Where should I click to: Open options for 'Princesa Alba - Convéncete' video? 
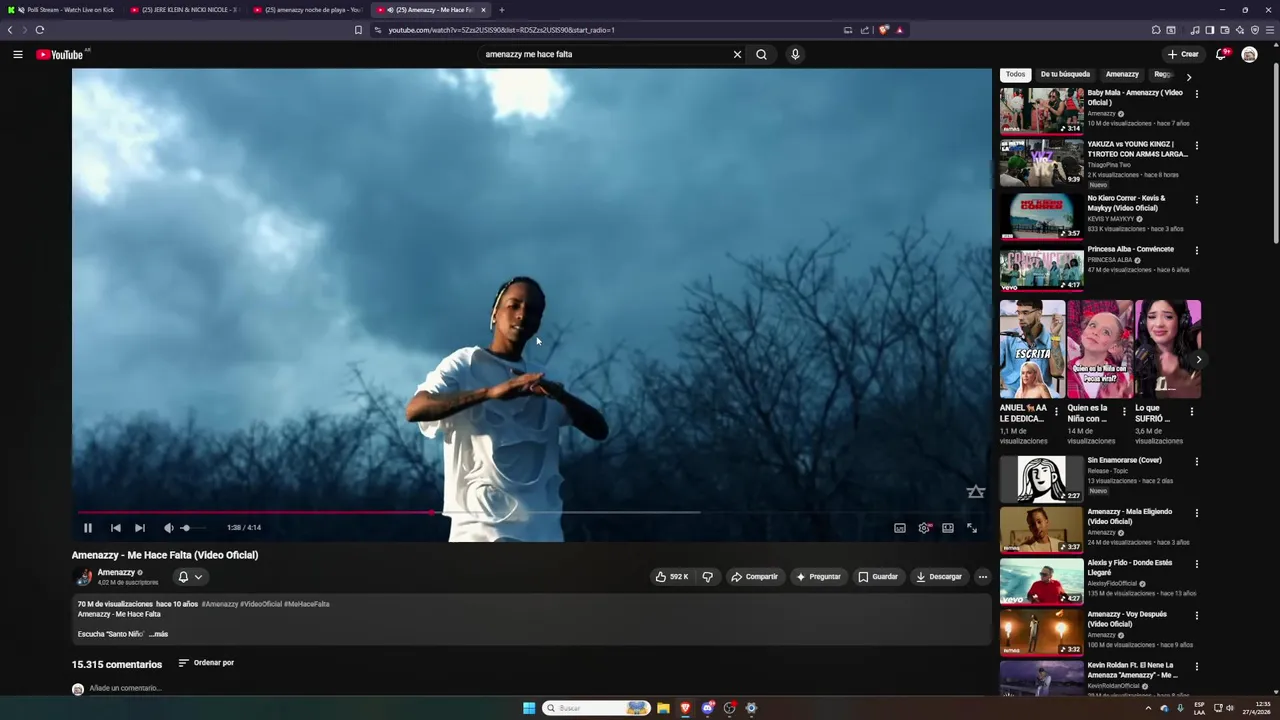point(1196,250)
